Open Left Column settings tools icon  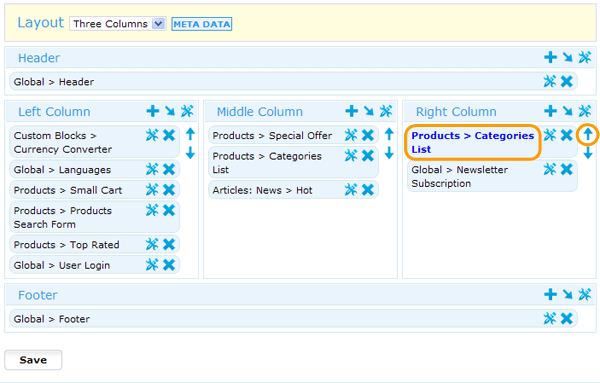tap(187, 111)
